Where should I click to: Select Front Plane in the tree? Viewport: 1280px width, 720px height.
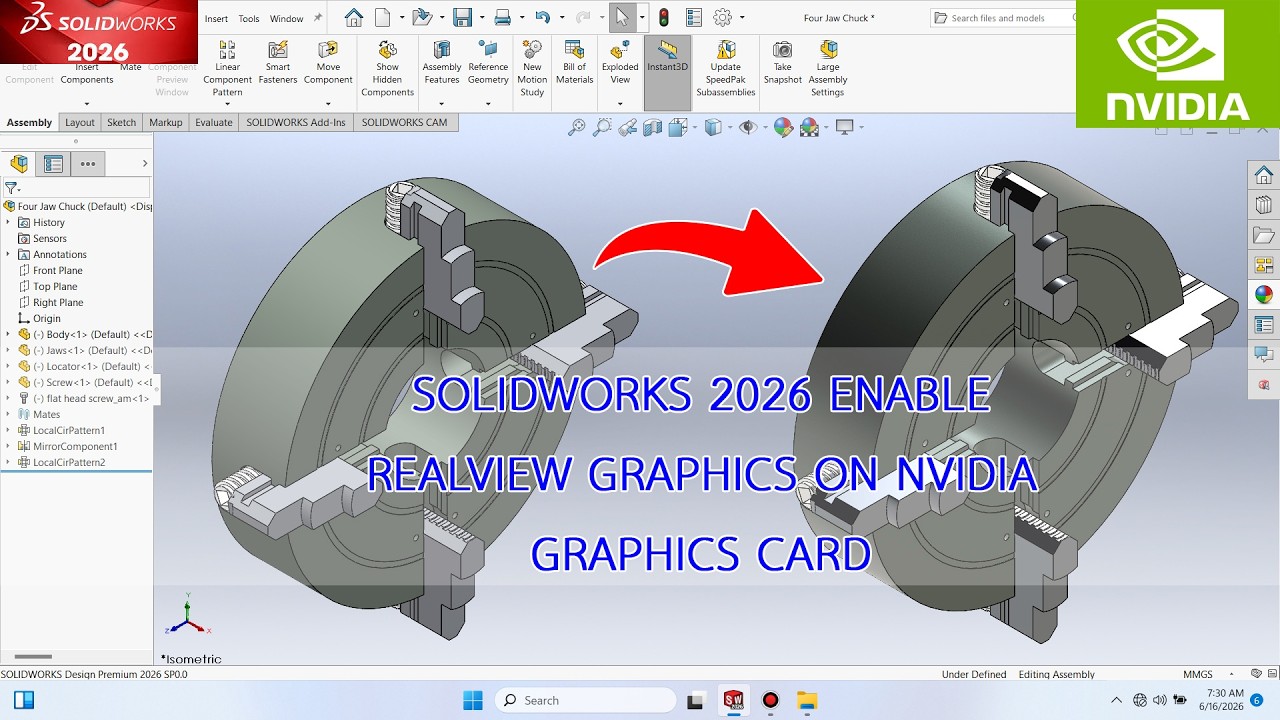coord(58,270)
